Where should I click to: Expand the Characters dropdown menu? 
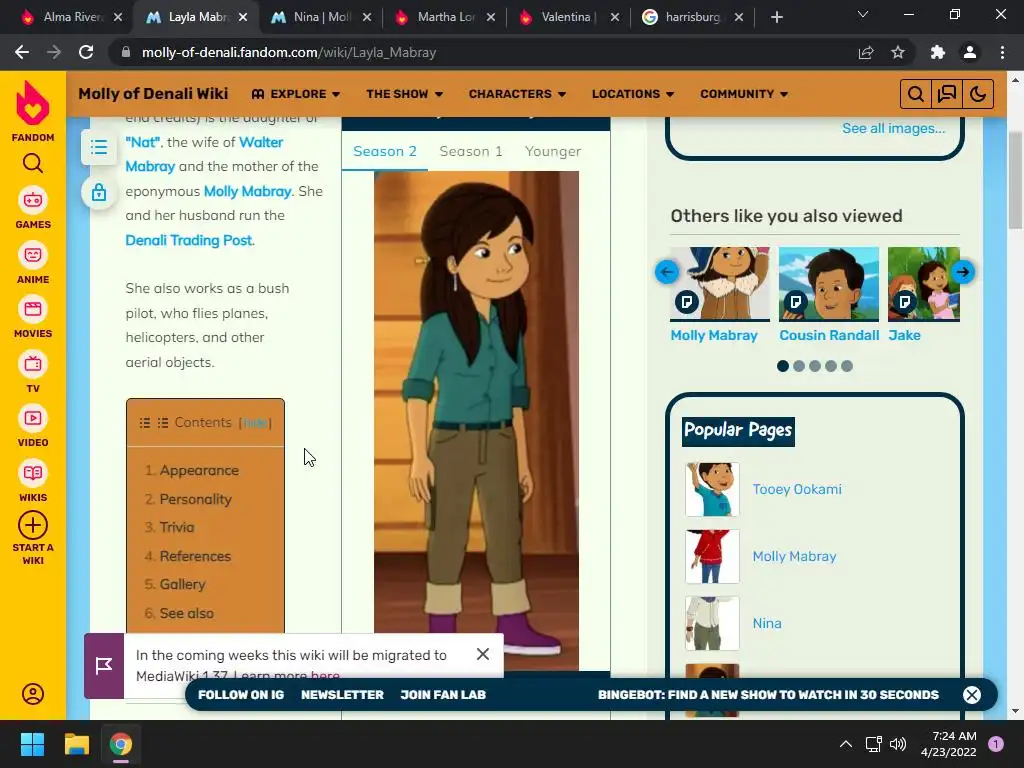[x=517, y=94]
